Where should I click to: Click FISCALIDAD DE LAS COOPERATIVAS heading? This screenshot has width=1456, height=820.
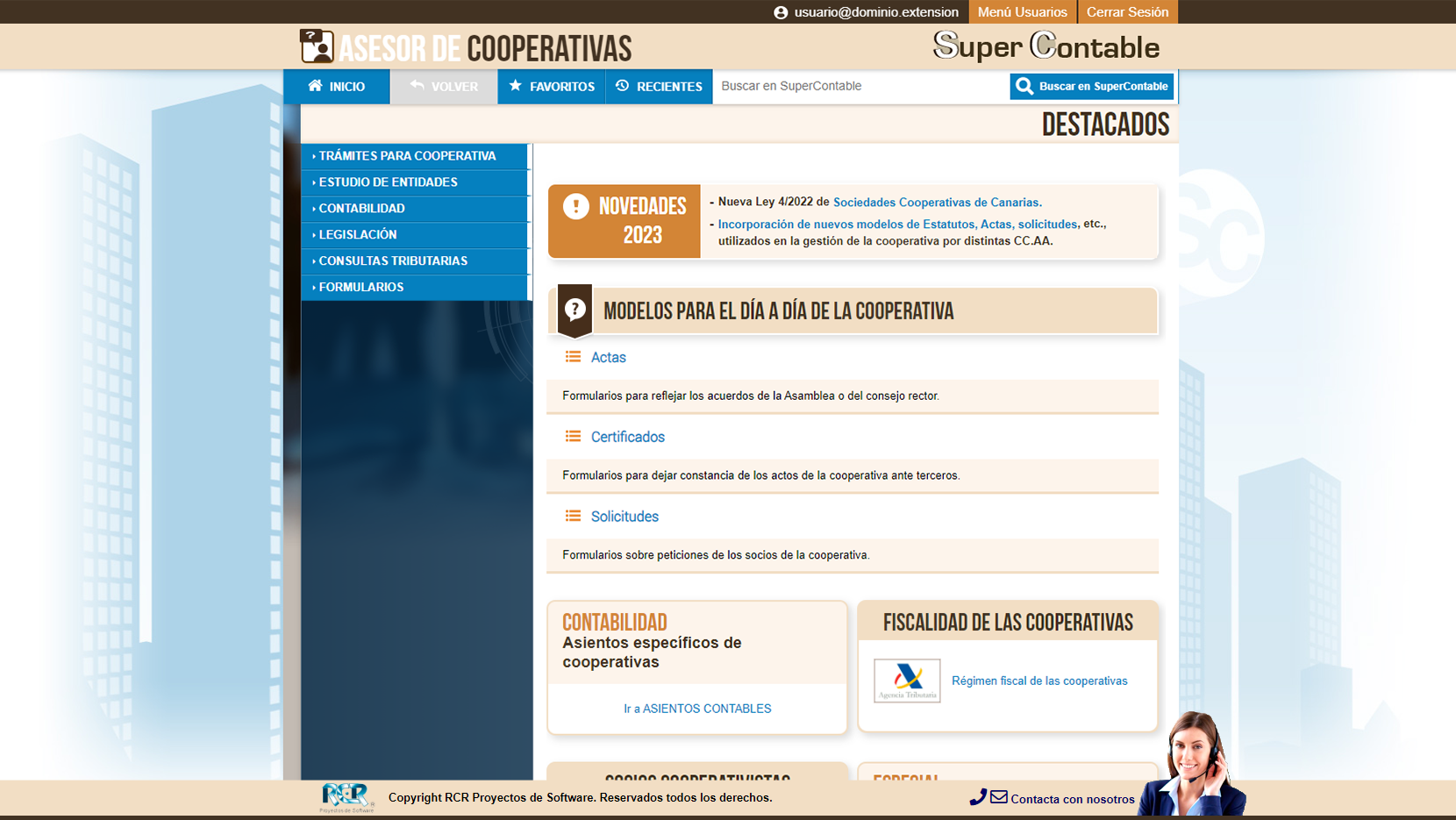pos(1008,623)
